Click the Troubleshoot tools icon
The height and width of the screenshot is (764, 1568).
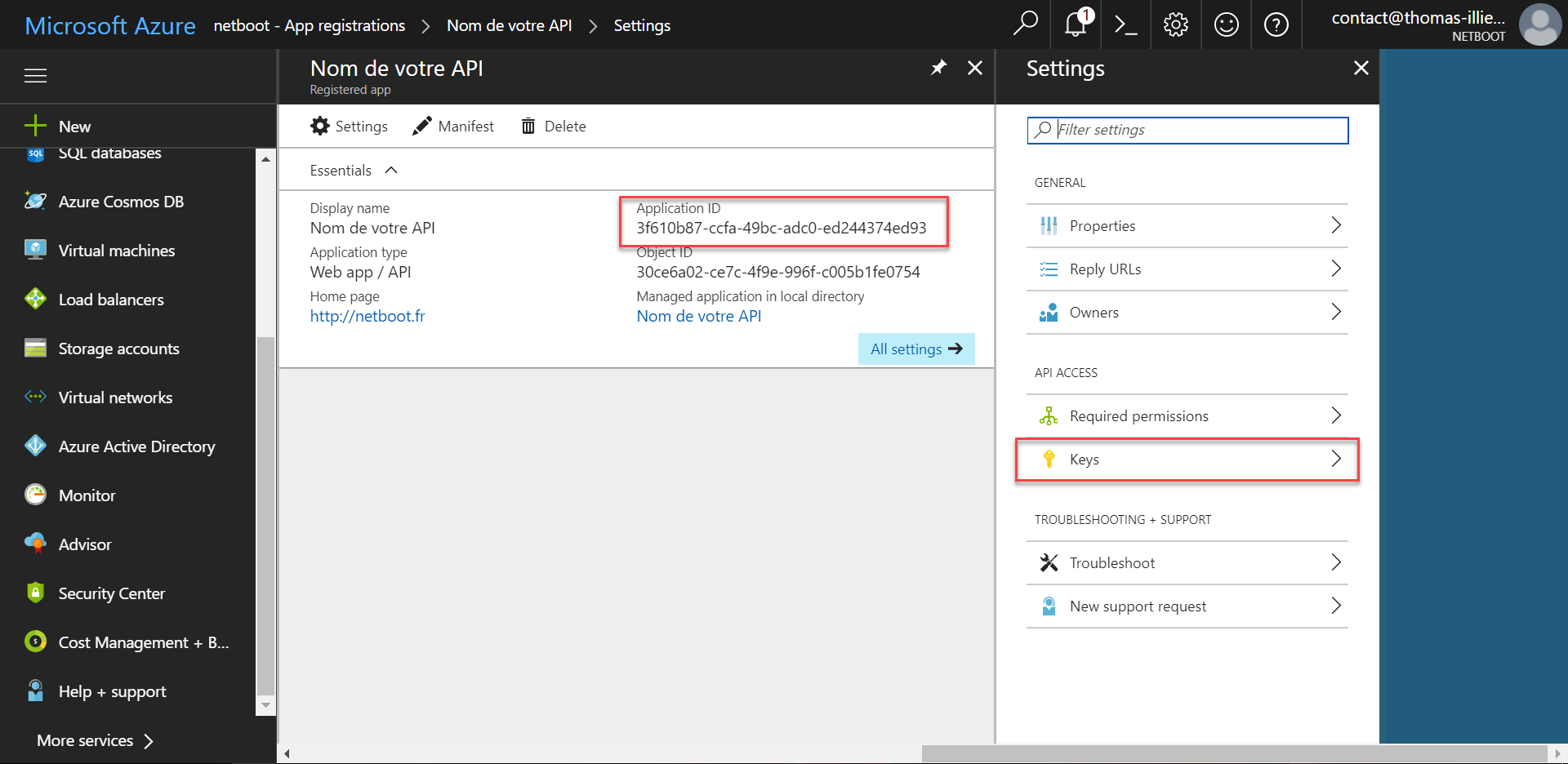click(x=1049, y=562)
